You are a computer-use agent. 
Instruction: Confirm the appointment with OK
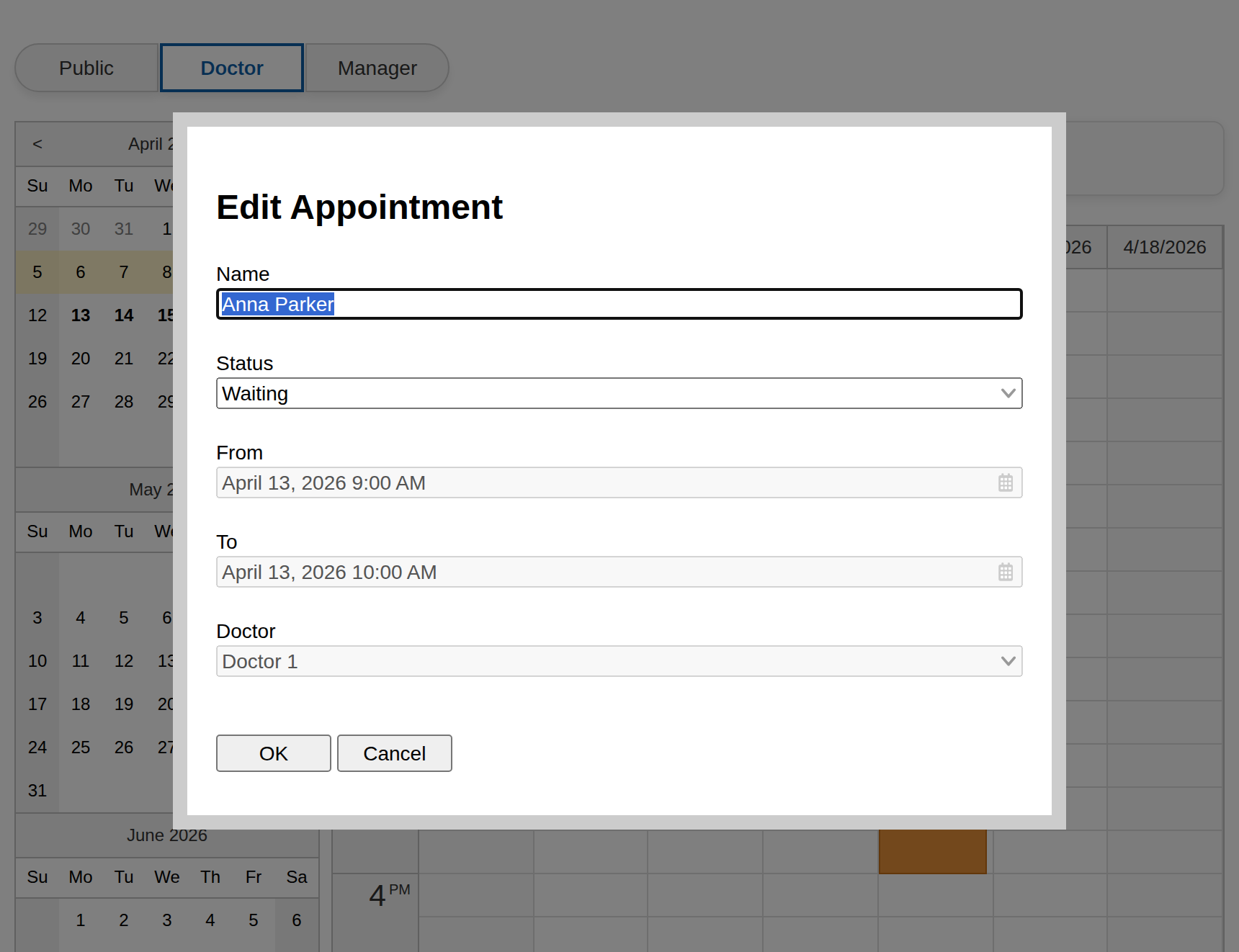[x=273, y=753]
